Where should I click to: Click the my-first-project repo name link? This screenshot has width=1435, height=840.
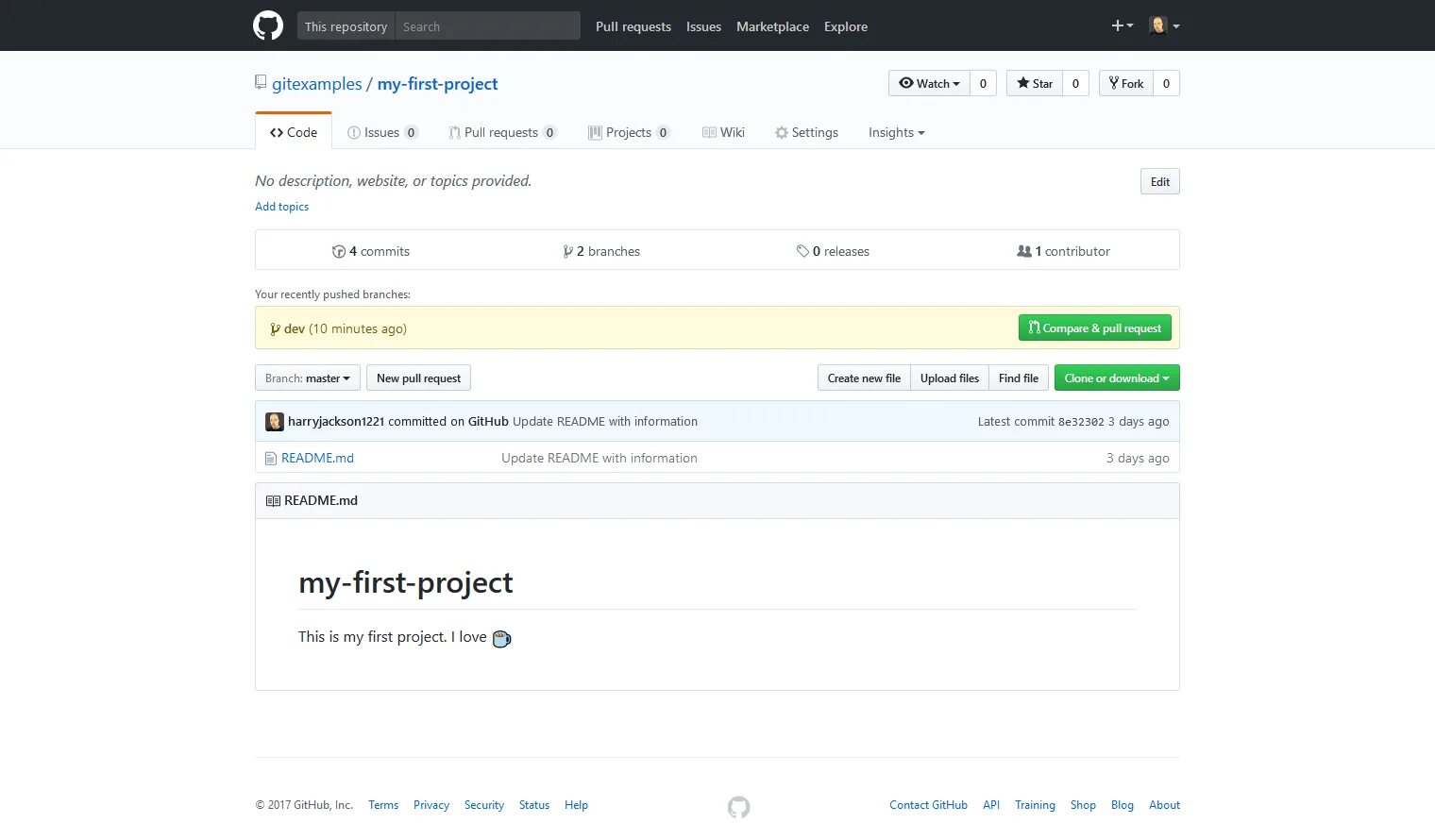(x=437, y=84)
